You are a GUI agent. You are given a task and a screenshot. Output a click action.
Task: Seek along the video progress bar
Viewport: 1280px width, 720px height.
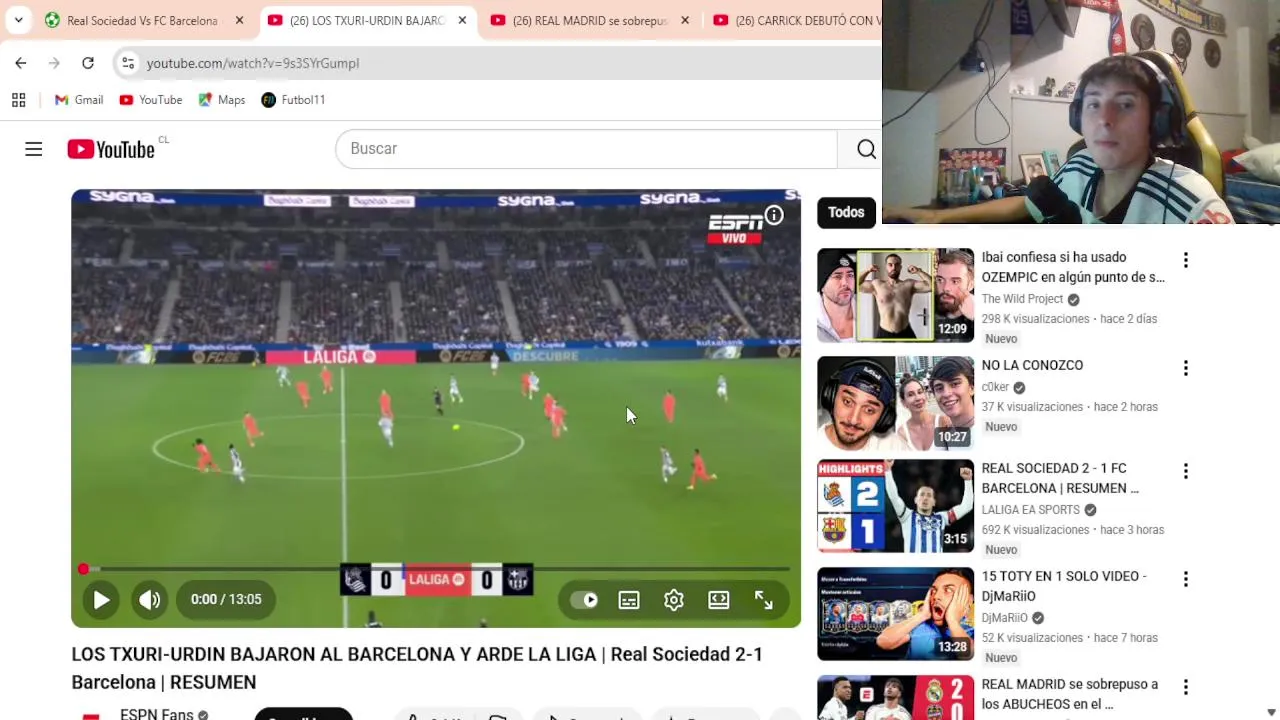pyautogui.click(x=436, y=569)
